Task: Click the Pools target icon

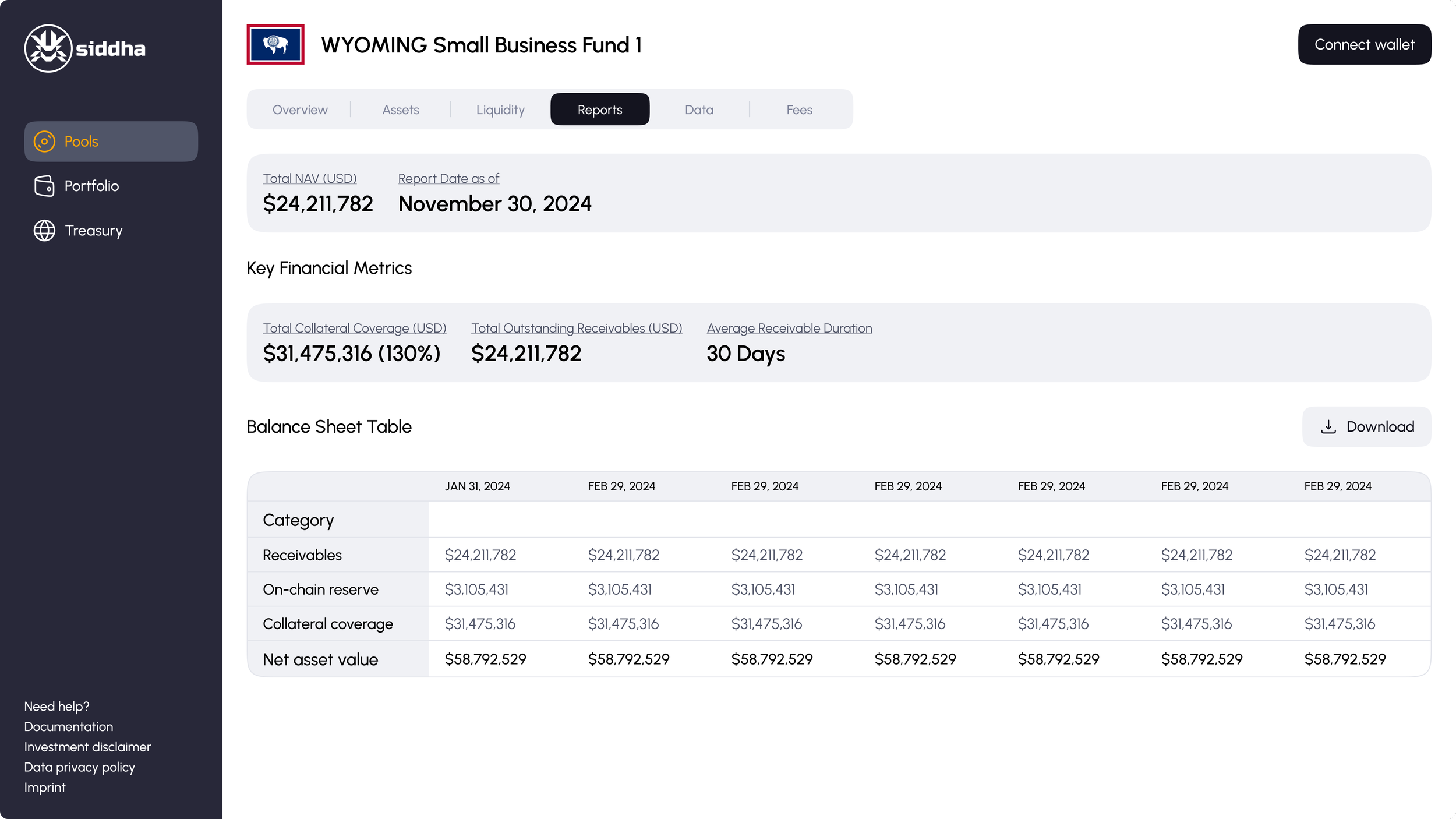Action: tap(44, 142)
